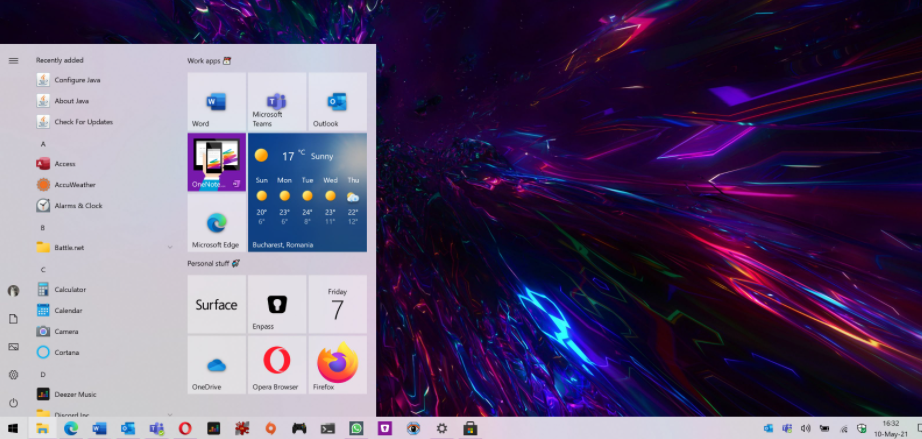Open the game controller app on taskbar
The width and height of the screenshot is (922, 439).
point(299,428)
